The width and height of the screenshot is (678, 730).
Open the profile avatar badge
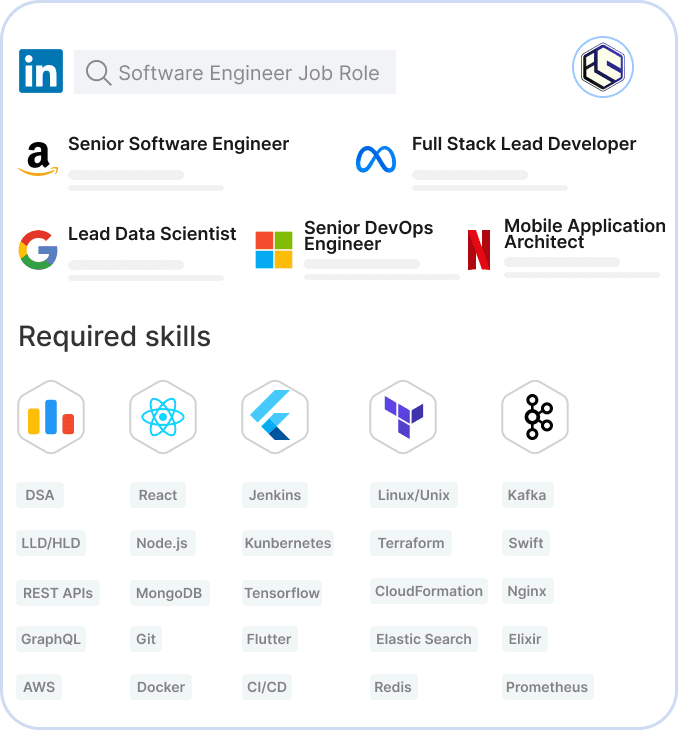pos(603,67)
